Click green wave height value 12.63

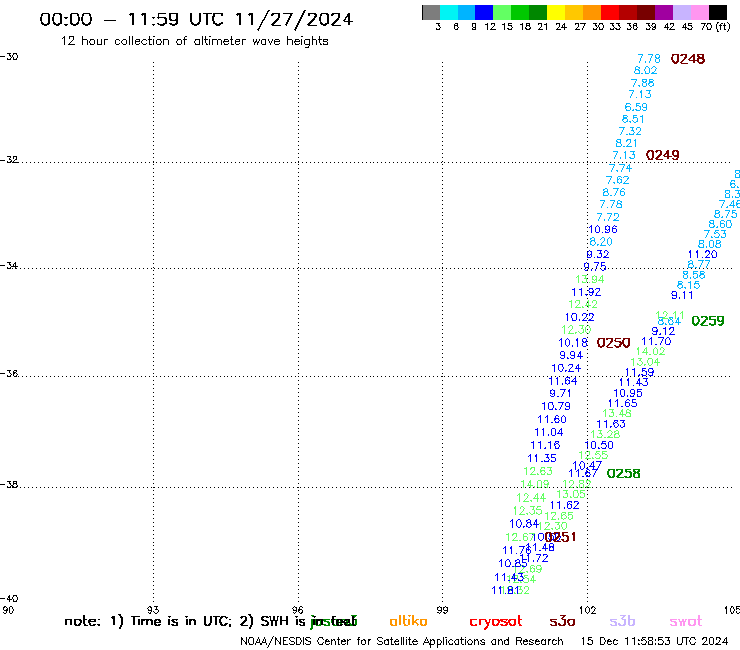pyautogui.click(x=538, y=471)
